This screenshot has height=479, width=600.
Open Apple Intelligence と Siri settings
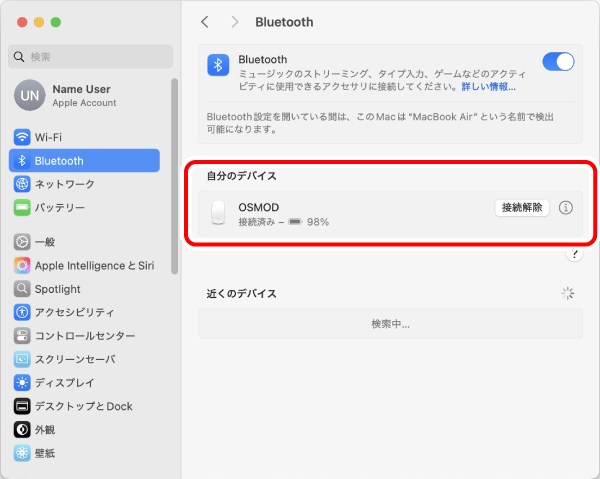click(x=94, y=265)
